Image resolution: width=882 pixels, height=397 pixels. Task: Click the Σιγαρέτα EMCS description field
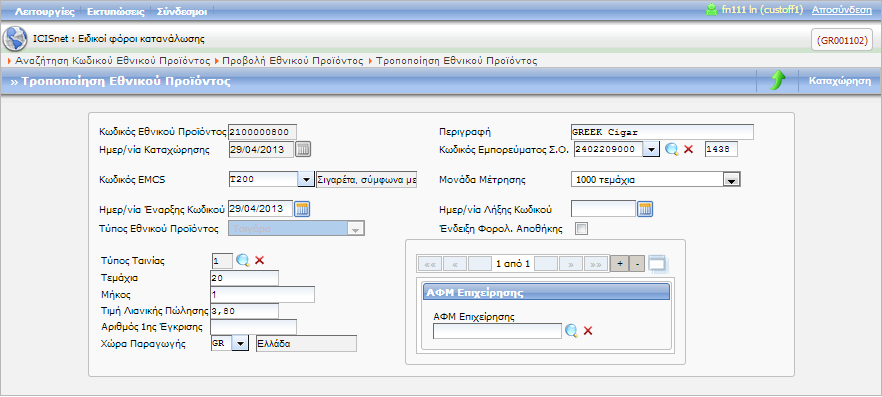coord(367,179)
